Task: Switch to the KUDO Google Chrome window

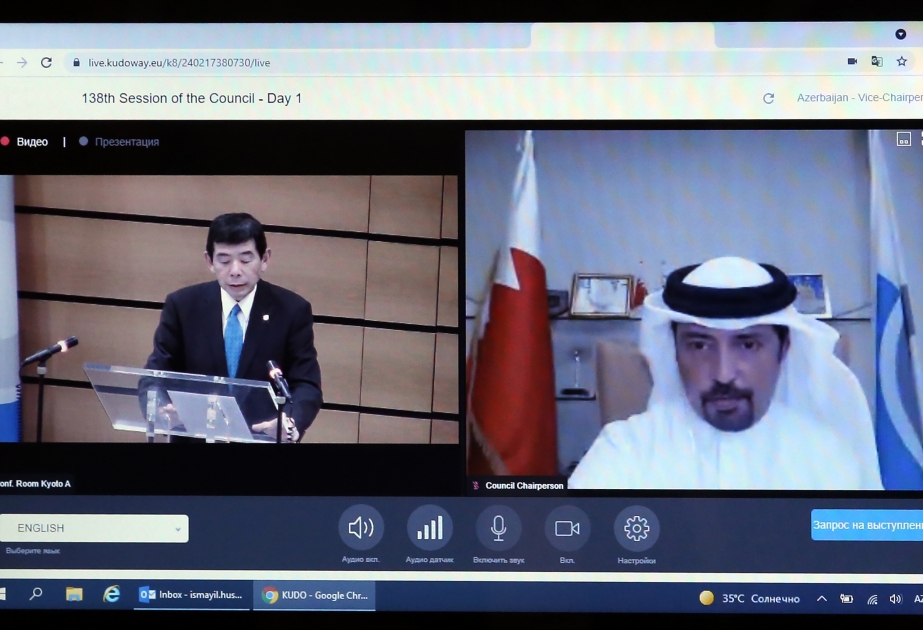Action: pos(314,595)
